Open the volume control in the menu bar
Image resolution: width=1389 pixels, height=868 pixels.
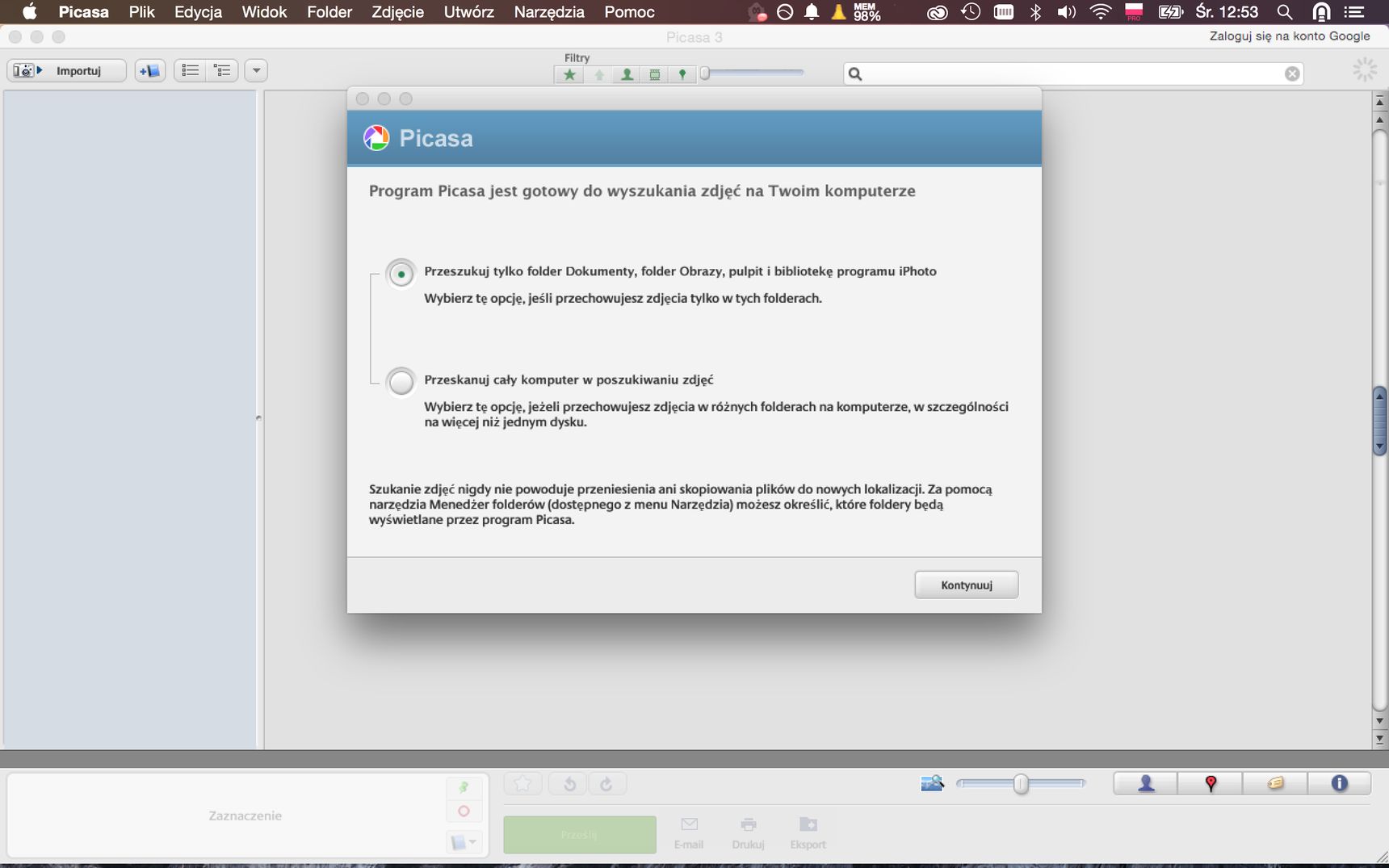click(x=1066, y=12)
